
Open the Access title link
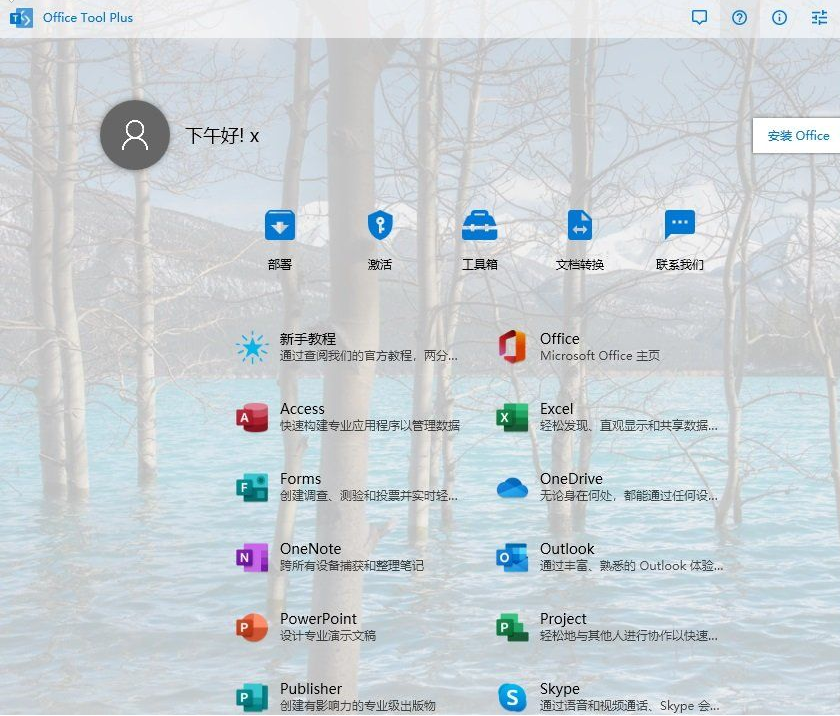[302, 409]
